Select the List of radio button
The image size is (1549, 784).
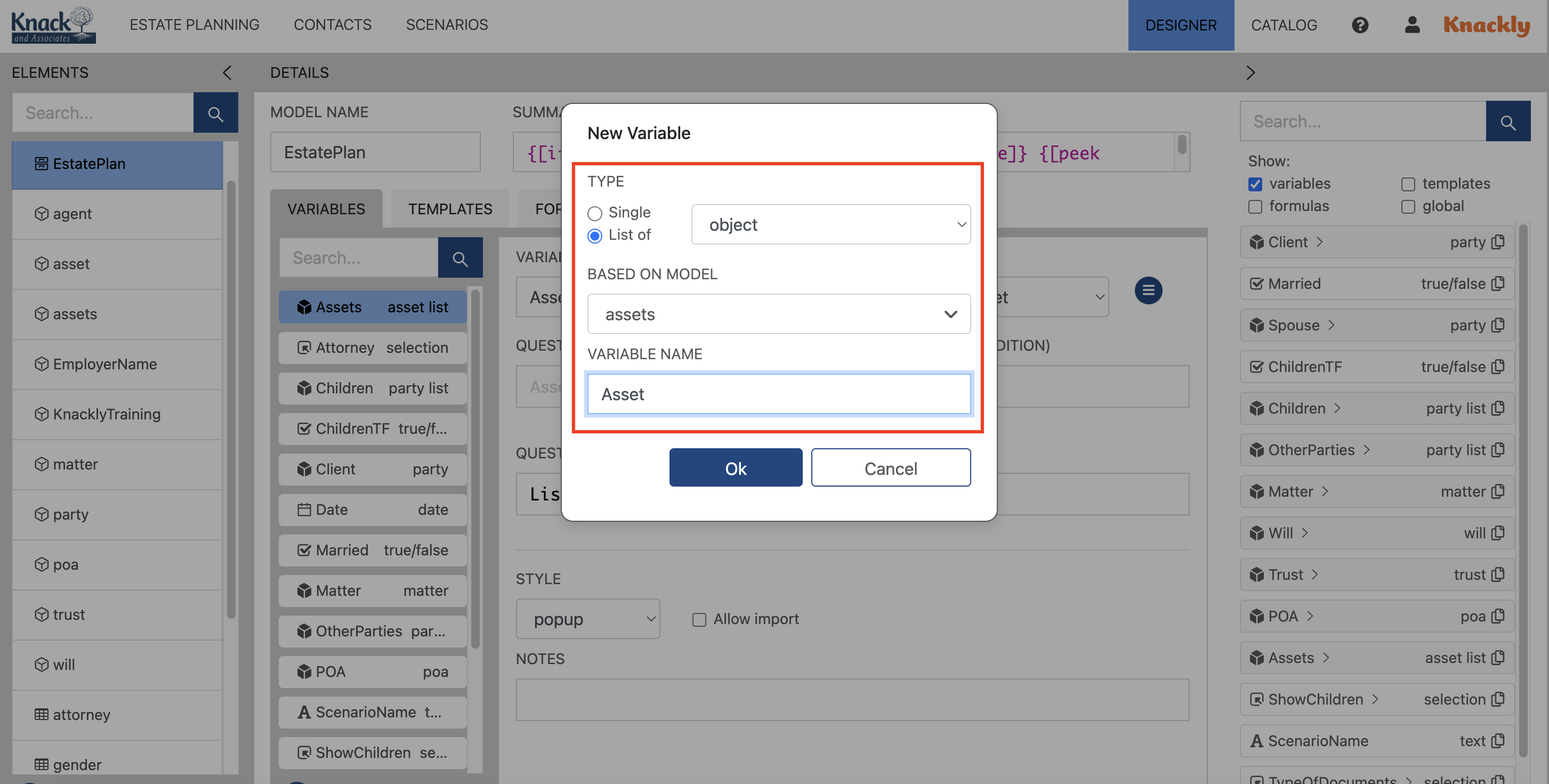click(x=594, y=236)
